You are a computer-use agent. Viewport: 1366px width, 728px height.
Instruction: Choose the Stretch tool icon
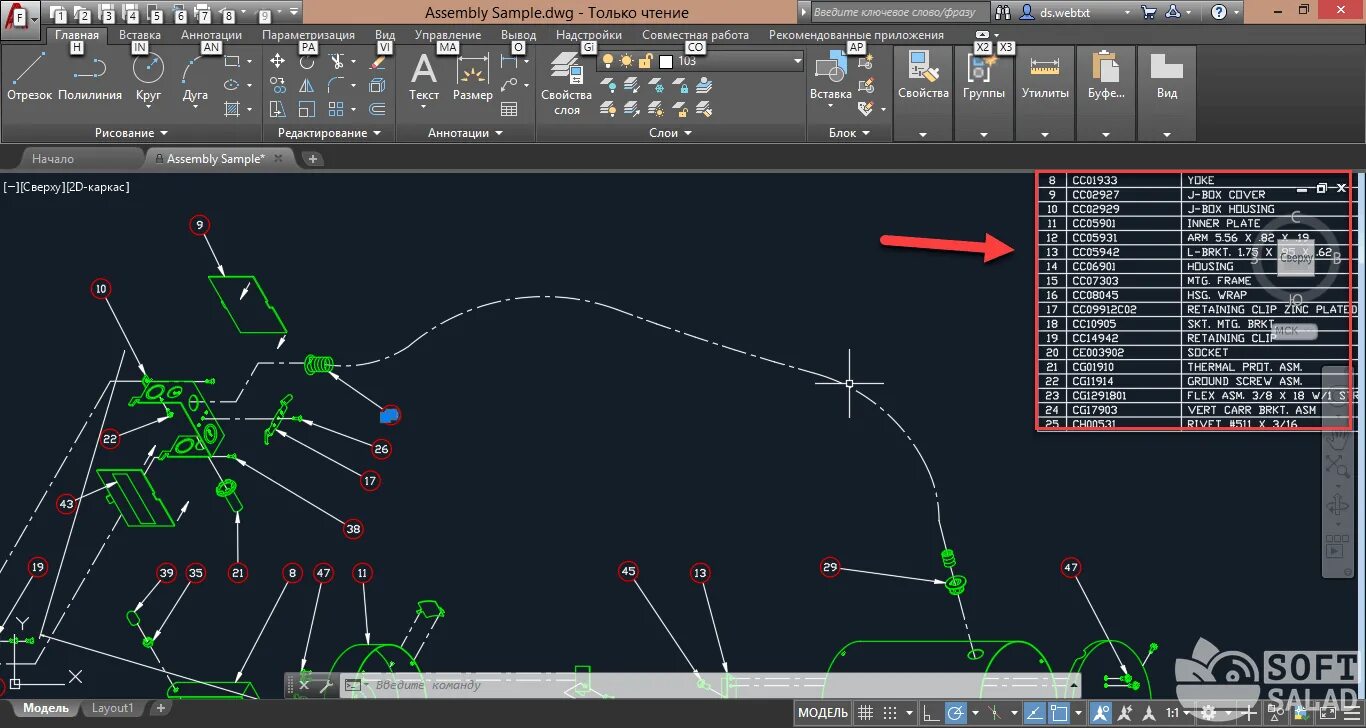click(278, 109)
